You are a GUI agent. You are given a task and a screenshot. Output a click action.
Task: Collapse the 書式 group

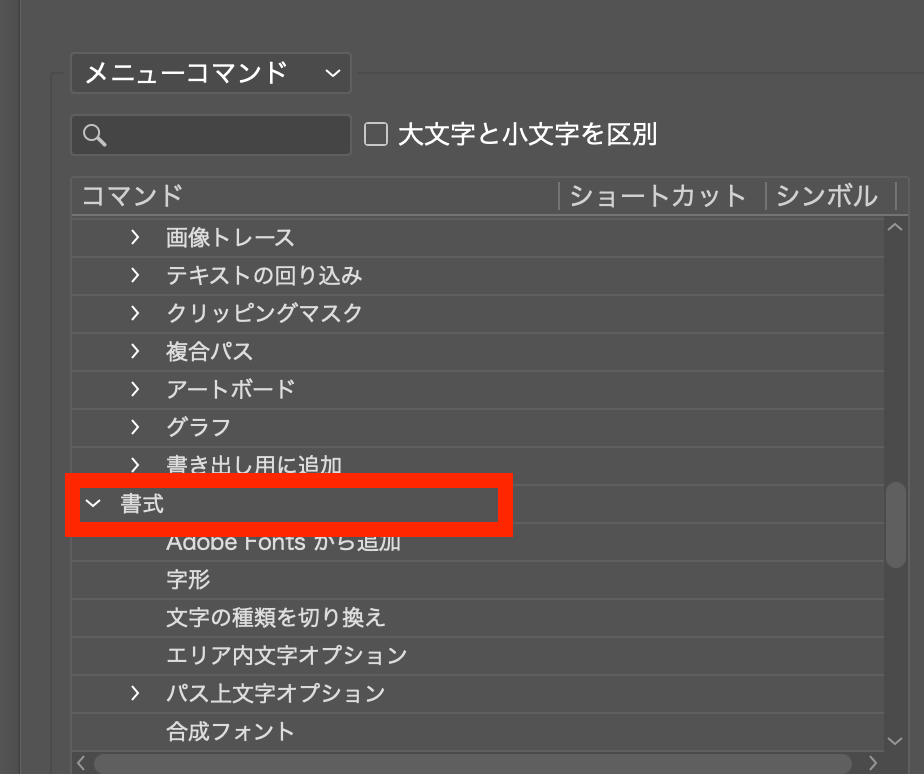point(93,503)
